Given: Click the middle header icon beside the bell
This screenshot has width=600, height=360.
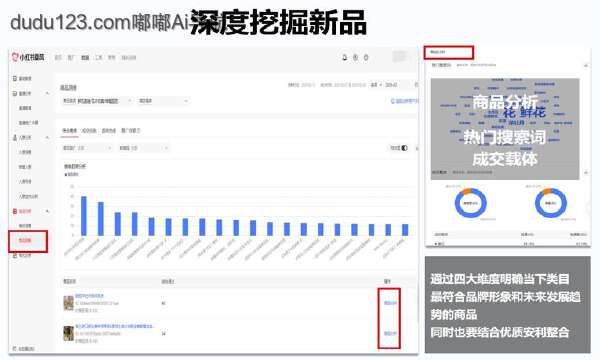Looking at the screenshot, I should tap(355, 57).
